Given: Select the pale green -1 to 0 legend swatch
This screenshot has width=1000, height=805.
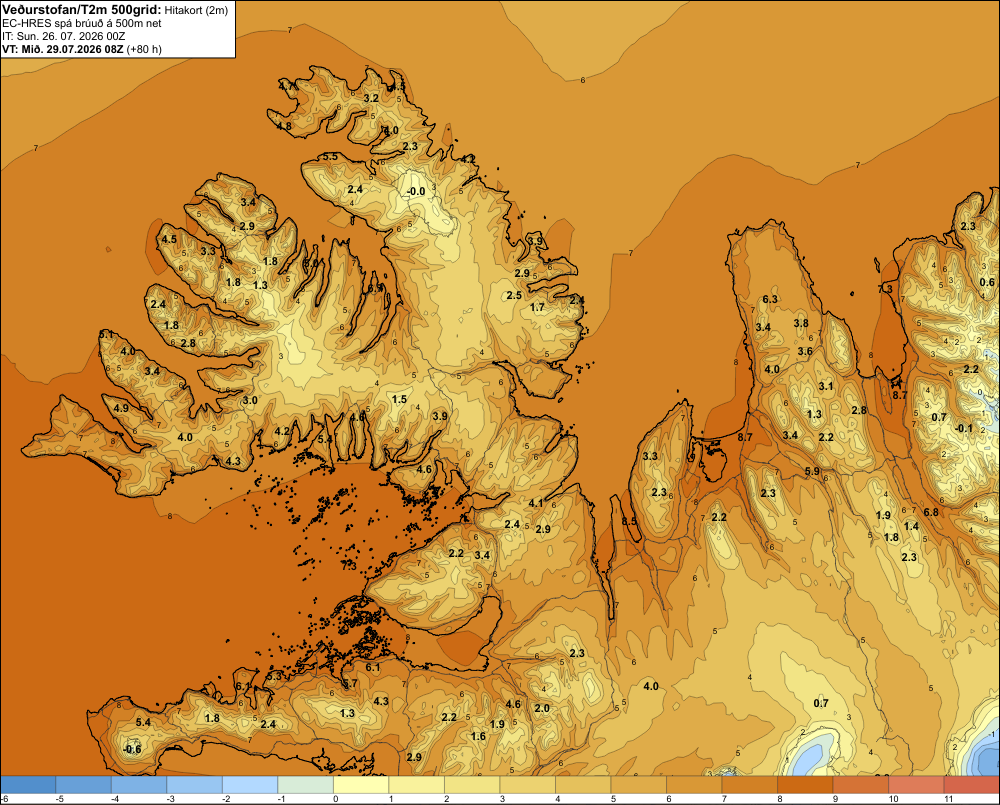Looking at the screenshot, I should click(306, 785).
